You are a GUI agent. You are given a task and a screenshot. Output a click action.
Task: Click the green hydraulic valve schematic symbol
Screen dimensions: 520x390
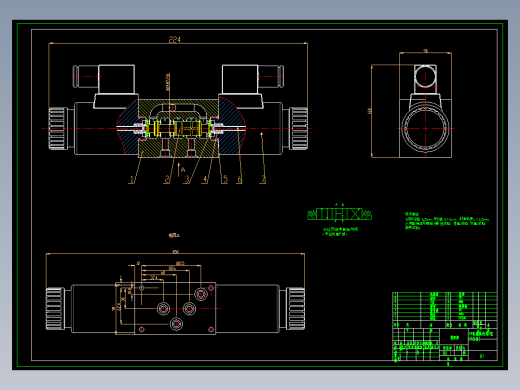(x=339, y=214)
